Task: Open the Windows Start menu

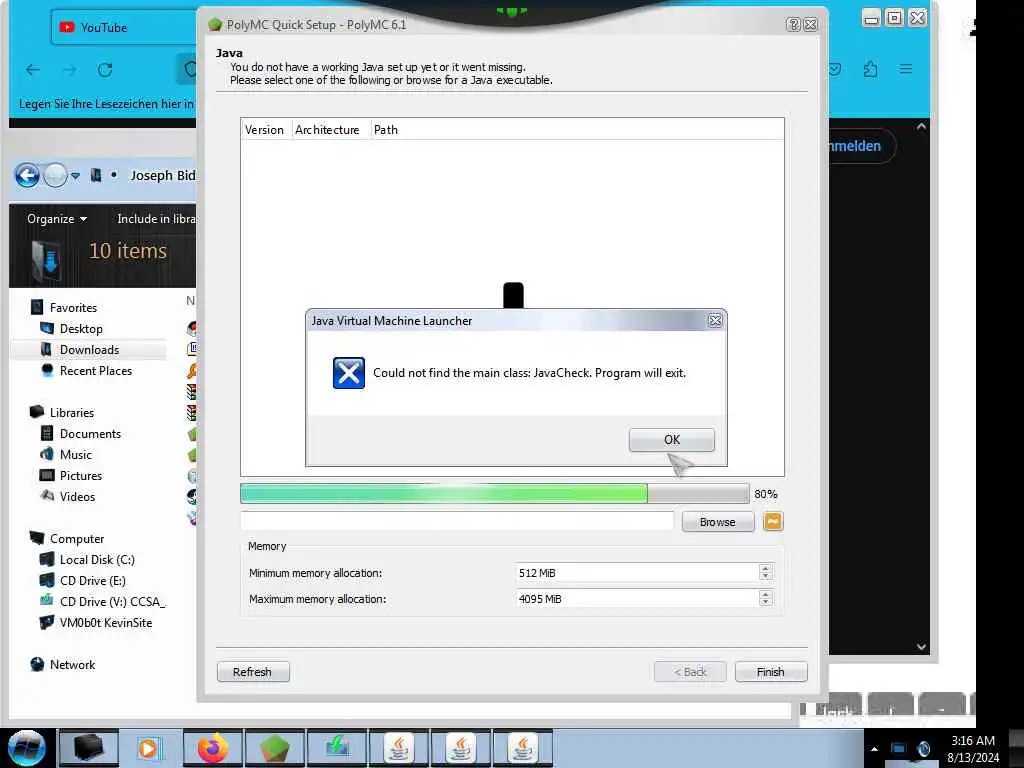Action: 26,748
